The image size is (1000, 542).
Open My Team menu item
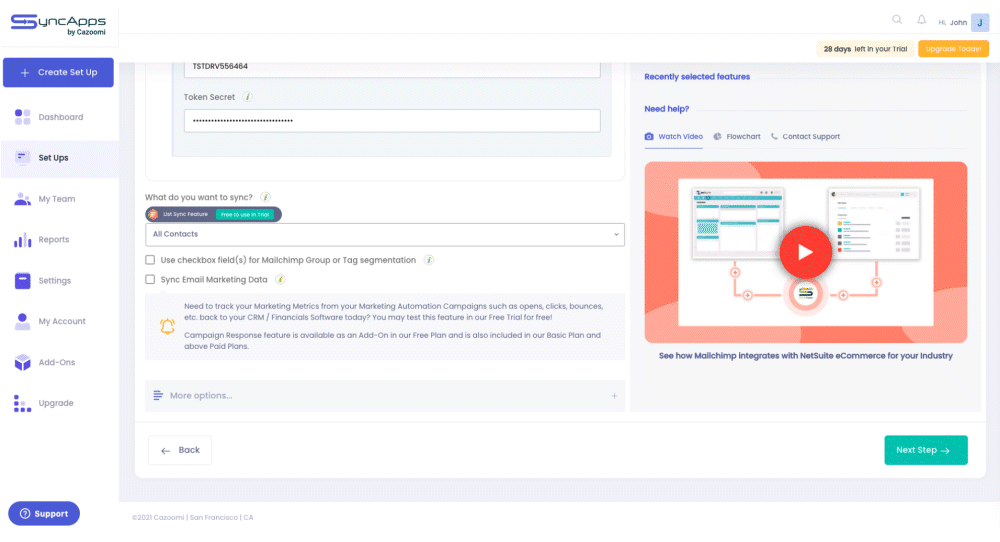[59, 198]
